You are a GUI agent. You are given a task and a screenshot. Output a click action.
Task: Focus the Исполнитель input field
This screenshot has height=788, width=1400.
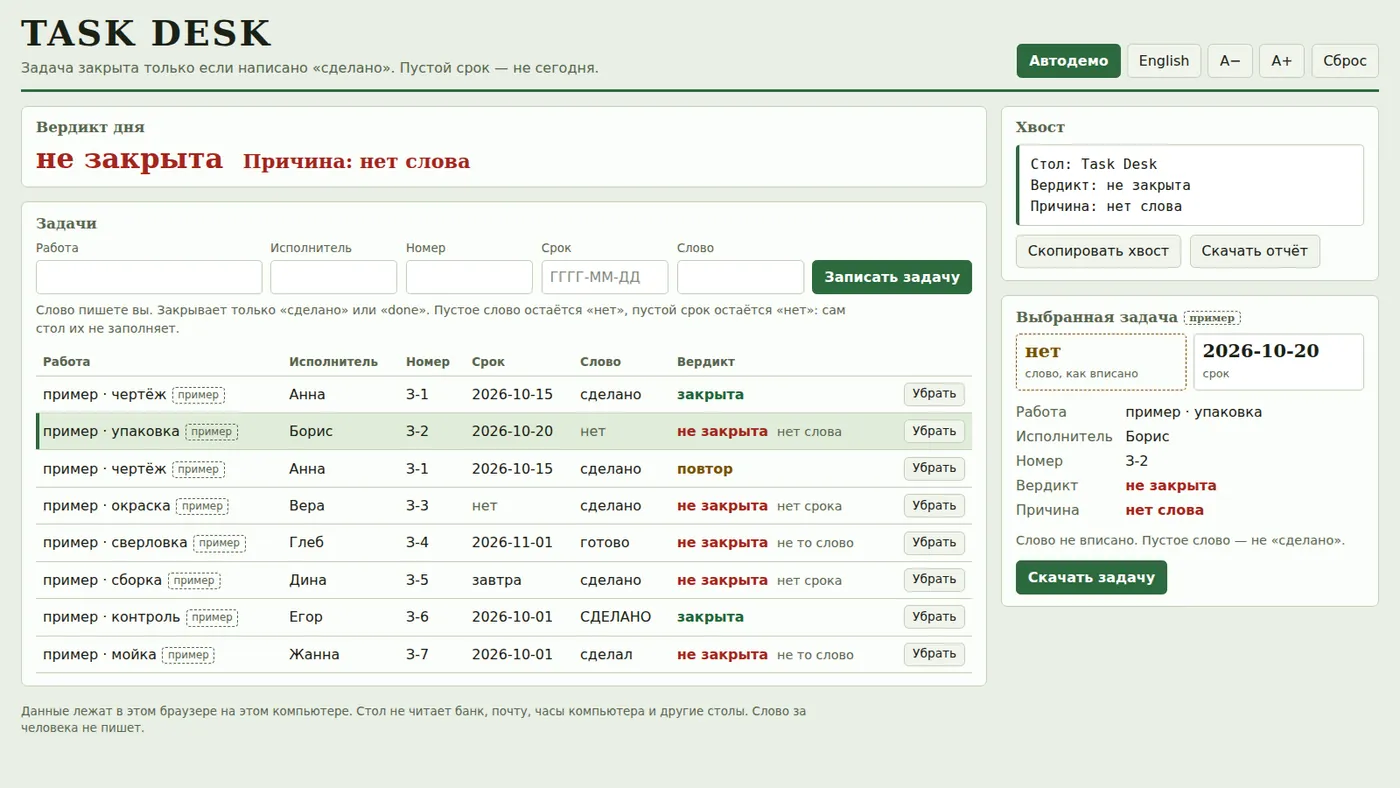click(334, 277)
